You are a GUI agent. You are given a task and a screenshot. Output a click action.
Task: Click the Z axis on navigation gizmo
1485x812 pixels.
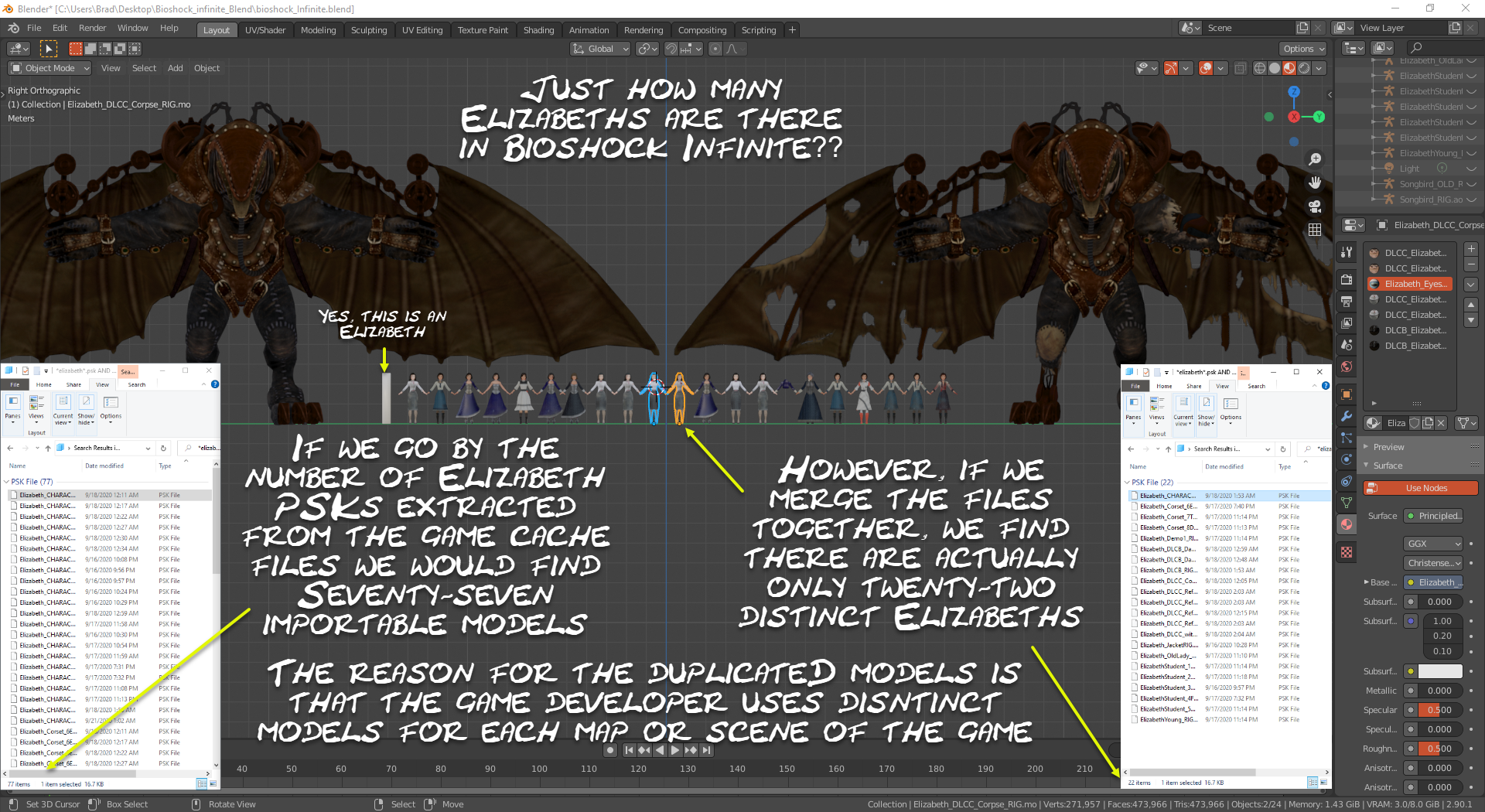pos(1294,91)
